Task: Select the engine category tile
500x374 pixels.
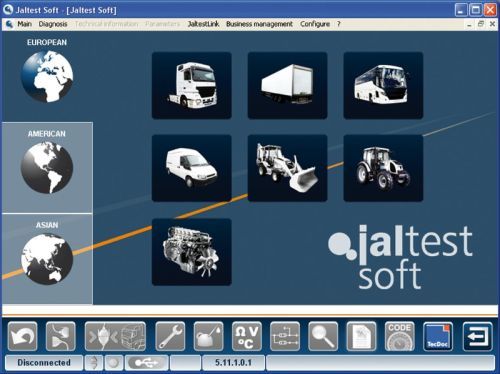Action: click(x=192, y=252)
